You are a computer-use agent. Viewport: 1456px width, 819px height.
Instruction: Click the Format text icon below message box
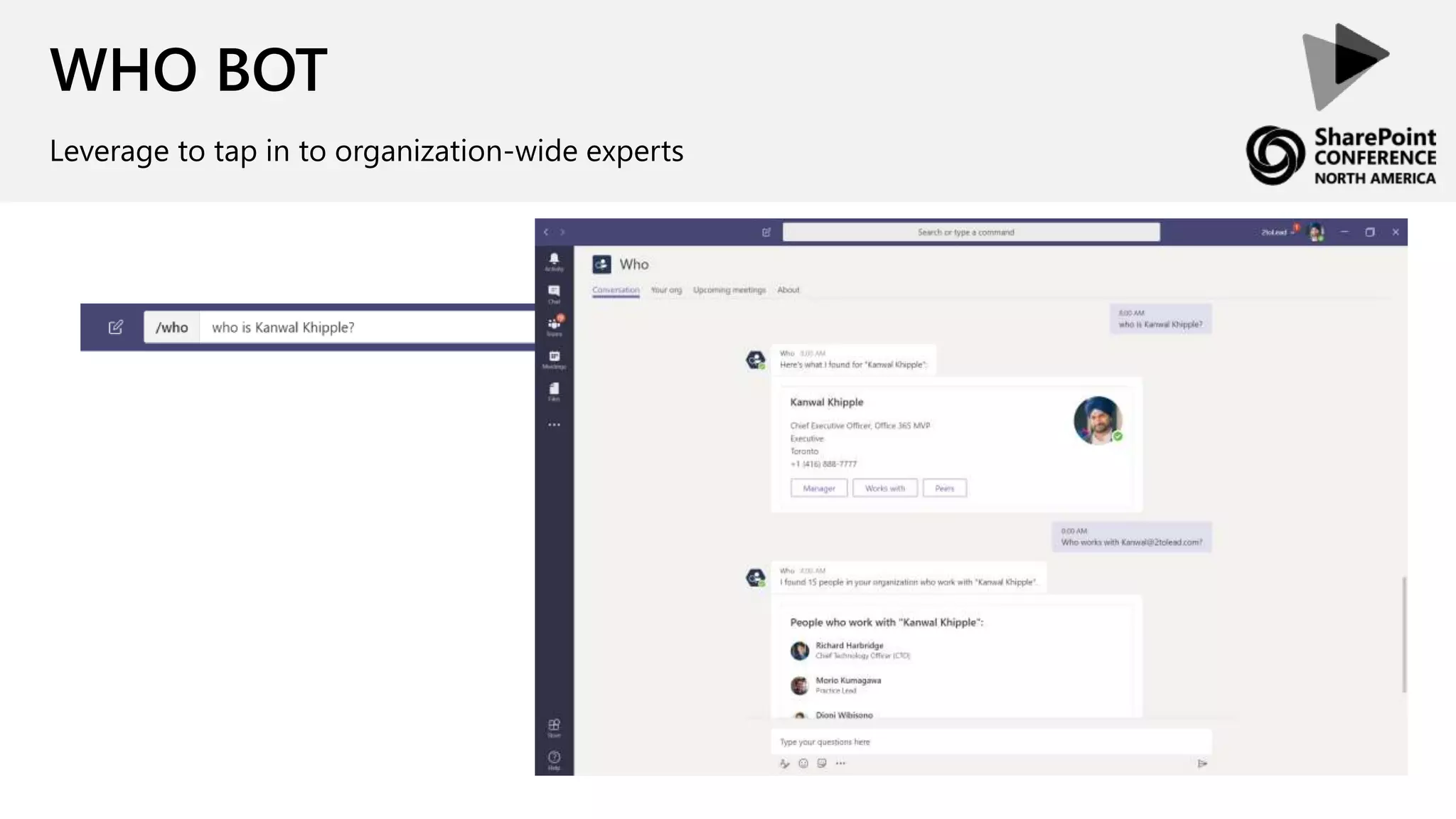(784, 763)
